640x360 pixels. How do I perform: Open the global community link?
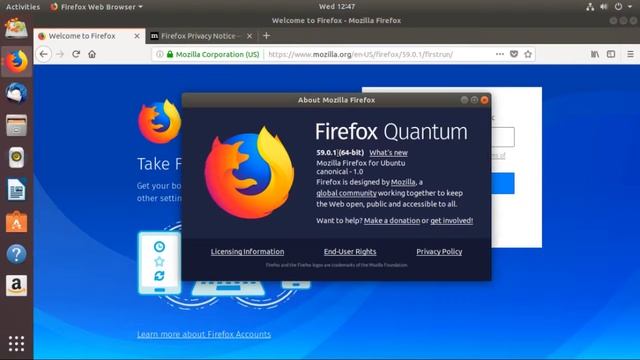[346, 193]
